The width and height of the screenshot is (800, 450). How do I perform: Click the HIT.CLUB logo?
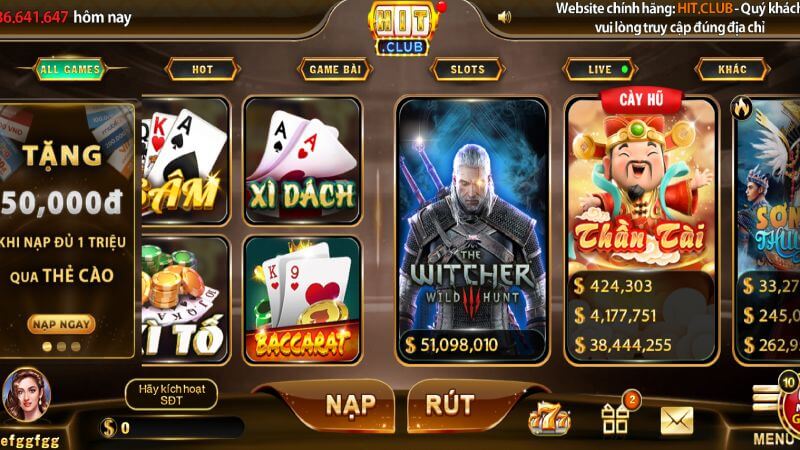pyautogui.click(x=404, y=28)
